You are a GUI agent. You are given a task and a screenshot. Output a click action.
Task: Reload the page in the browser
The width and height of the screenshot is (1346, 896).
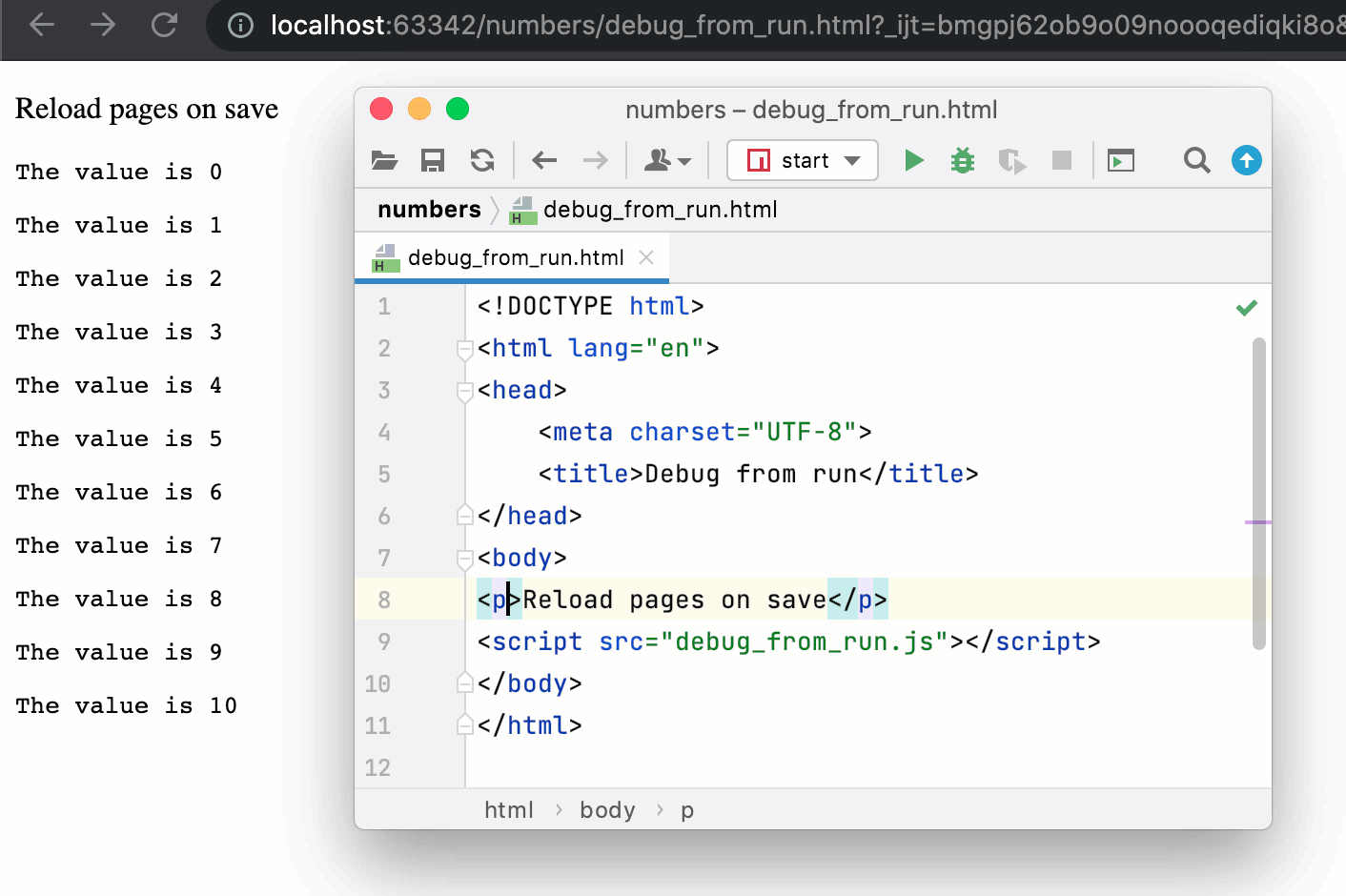(x=164, y=25)
